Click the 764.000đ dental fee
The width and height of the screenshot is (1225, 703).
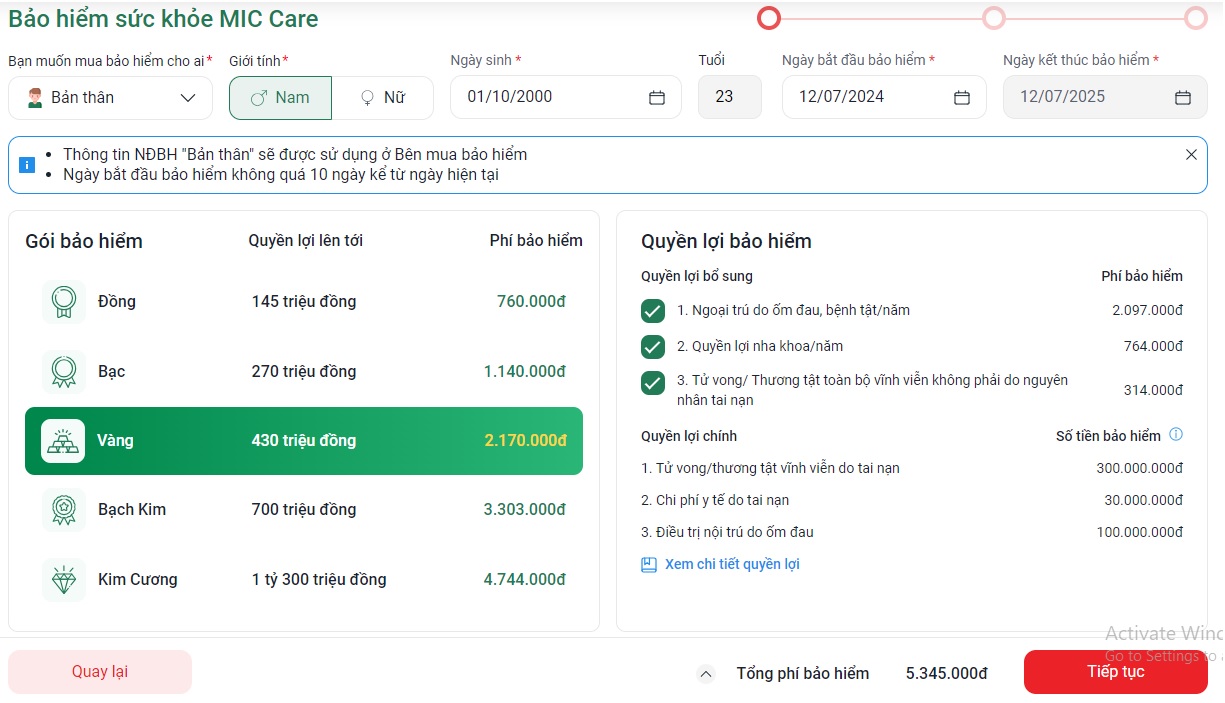1153,347
